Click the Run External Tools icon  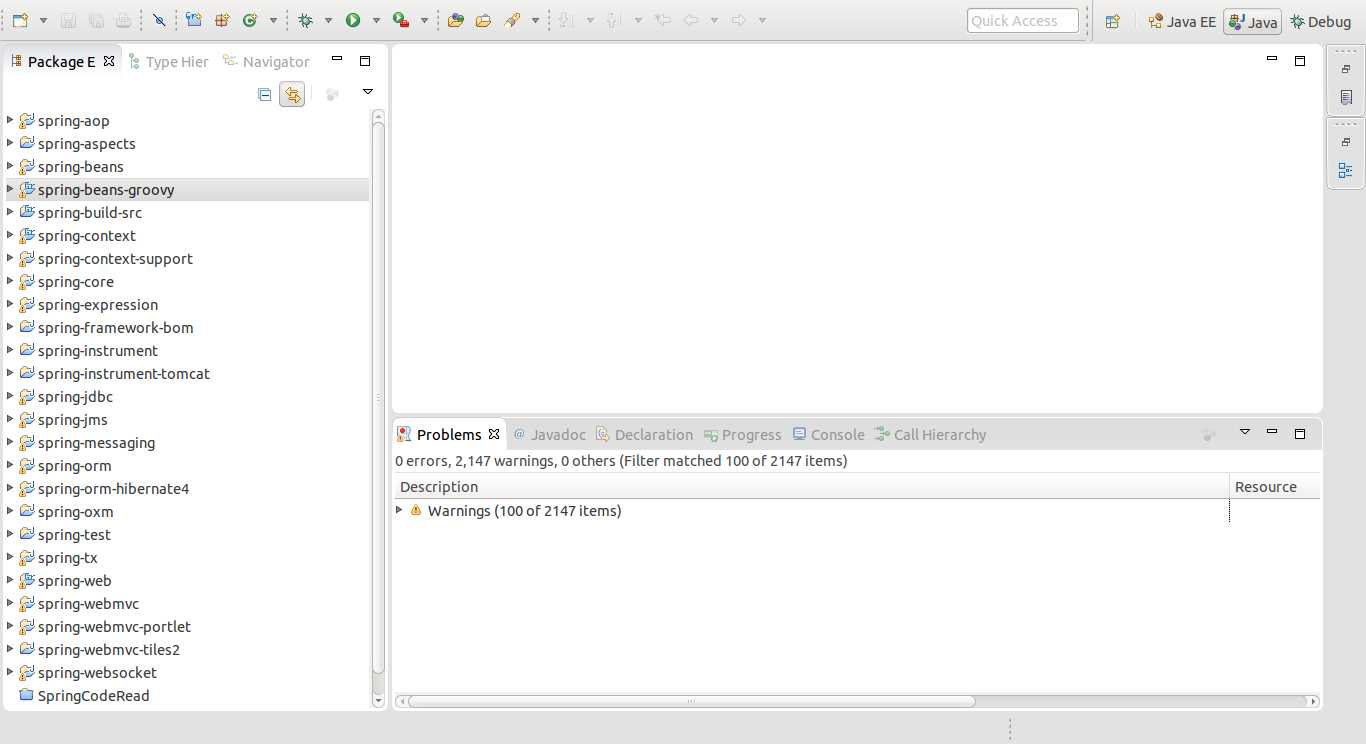(x=400, y=20)
